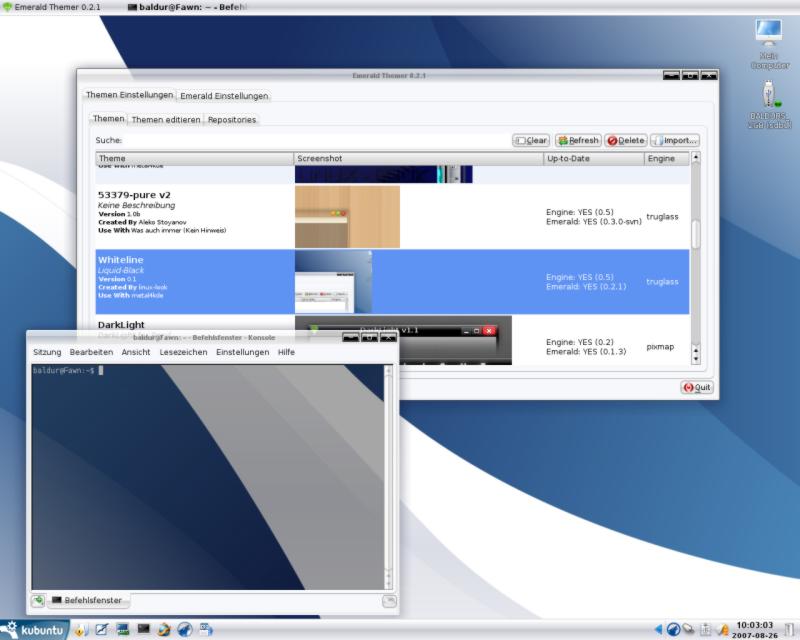Select the DarkLight theme row
This screenshot has height=640, width=800.
pos(392,340)
